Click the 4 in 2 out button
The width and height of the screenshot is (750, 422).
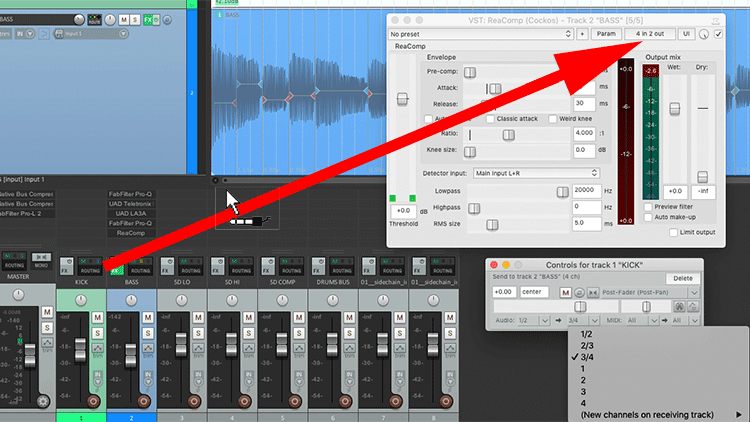650,33
